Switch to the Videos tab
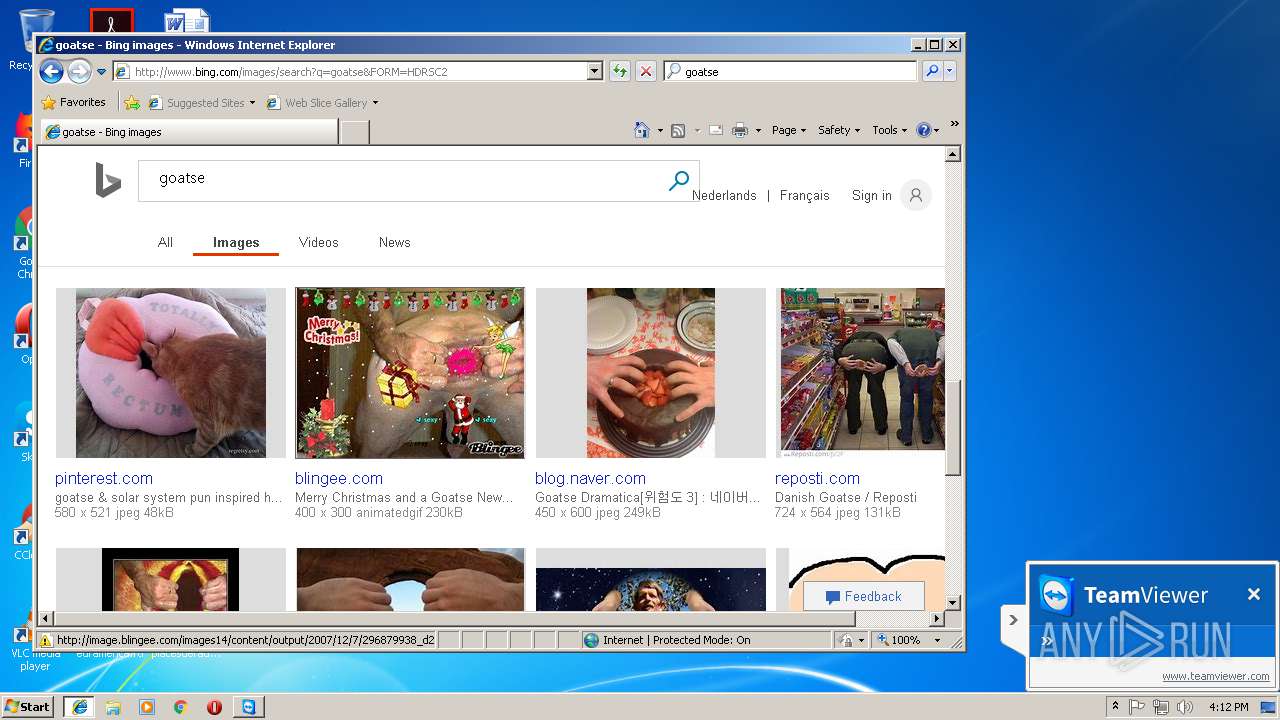The image size is (1280, 720). click(319, 242)
